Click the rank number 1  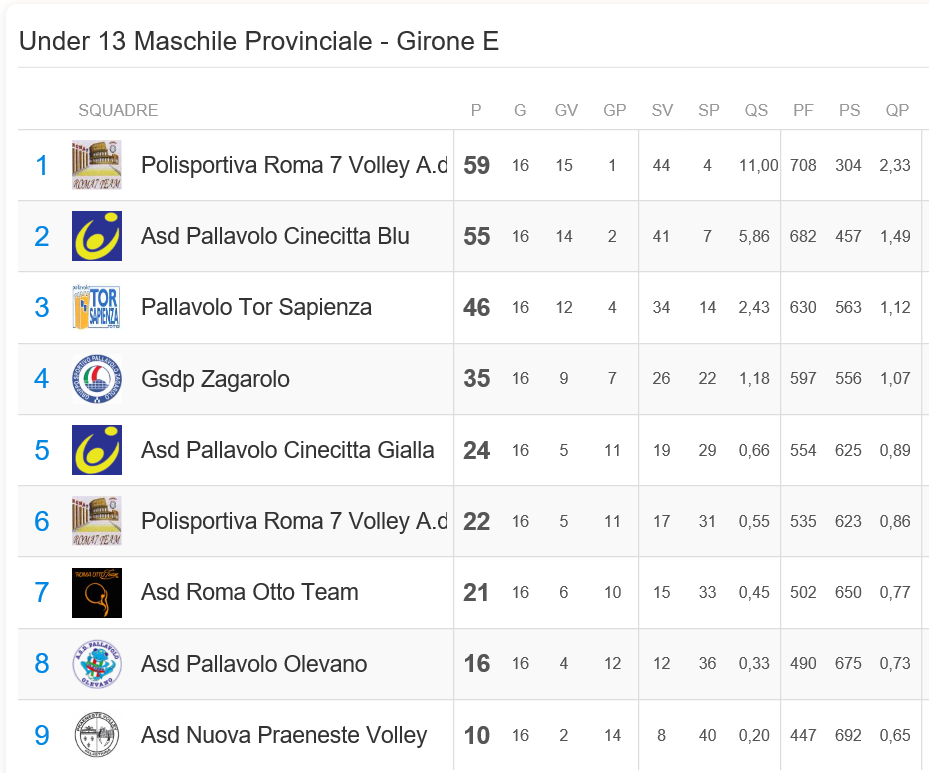41,165
